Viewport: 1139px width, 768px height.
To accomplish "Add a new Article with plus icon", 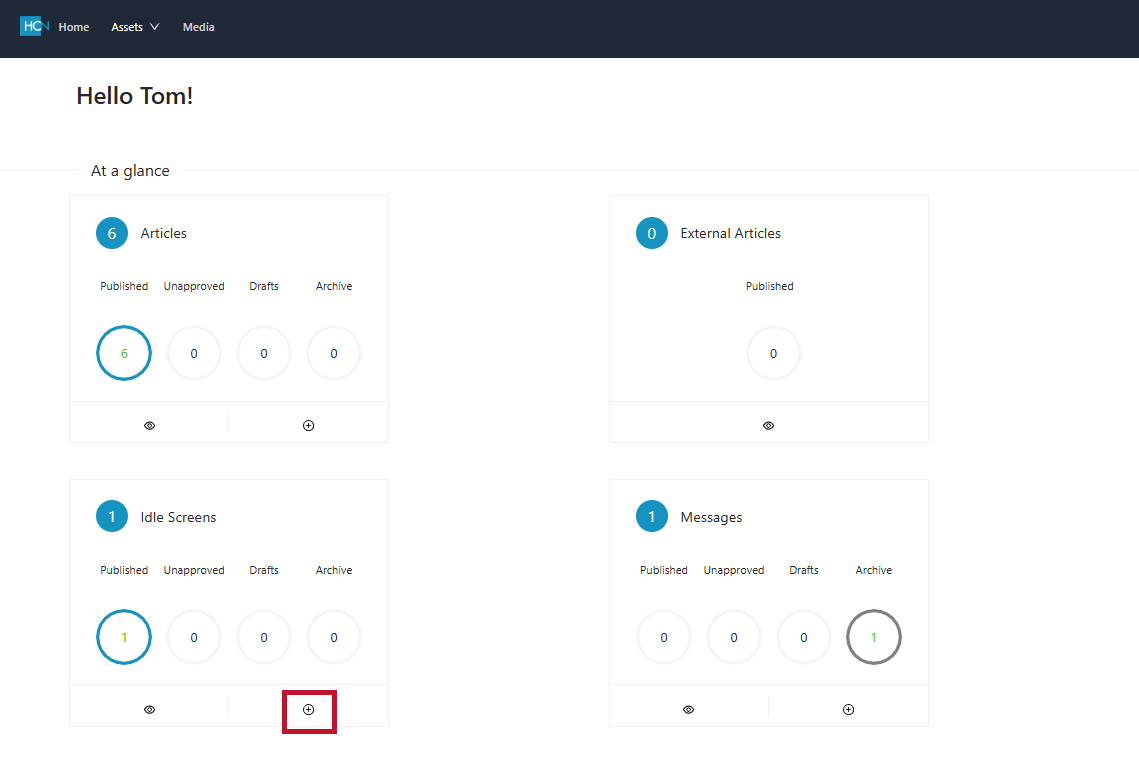I will coord(308,425).
